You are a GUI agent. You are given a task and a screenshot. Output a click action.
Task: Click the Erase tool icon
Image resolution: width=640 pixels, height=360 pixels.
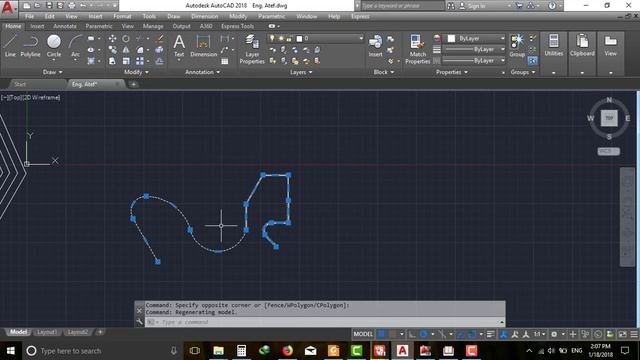click(160, 39)
